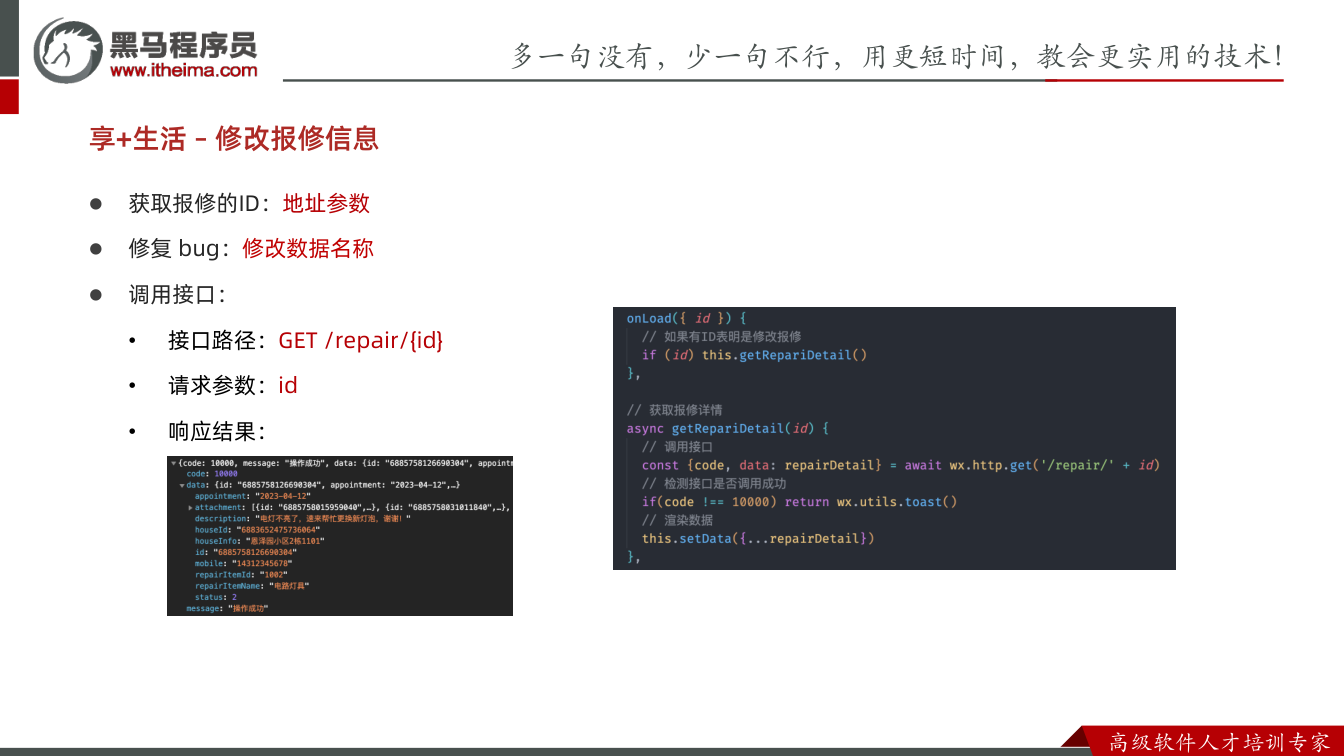Click the 黑马程序员 horse logo
The image size is (1344, 756).
(68, 49)
